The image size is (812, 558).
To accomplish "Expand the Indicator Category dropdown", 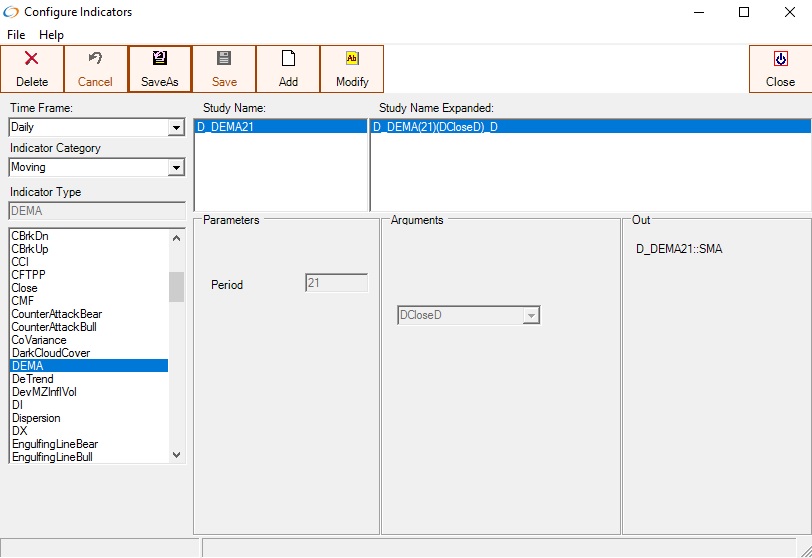I will point(176,168).
